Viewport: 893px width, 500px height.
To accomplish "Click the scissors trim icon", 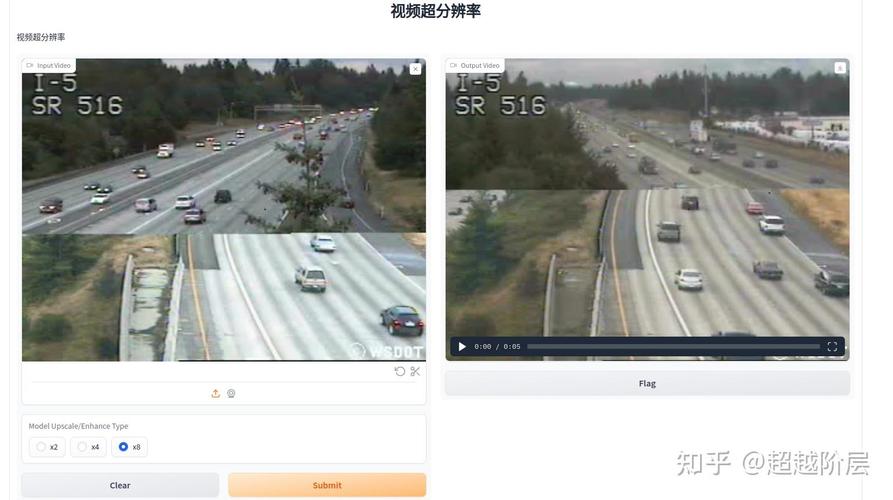I will tap(415, 371).
